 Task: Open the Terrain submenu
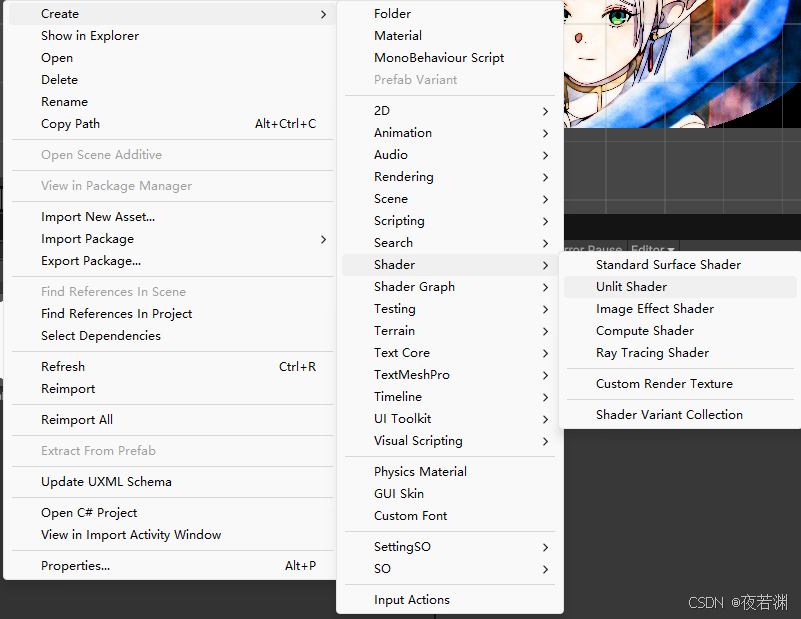pyautogui.click(x=450, y=330)
